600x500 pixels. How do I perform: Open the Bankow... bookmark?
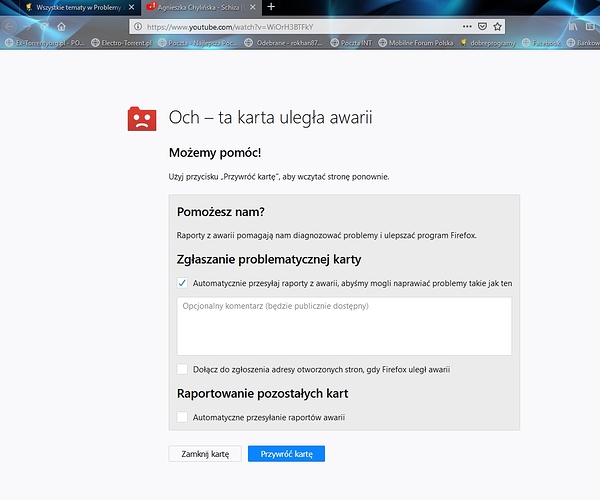point(583,43)
